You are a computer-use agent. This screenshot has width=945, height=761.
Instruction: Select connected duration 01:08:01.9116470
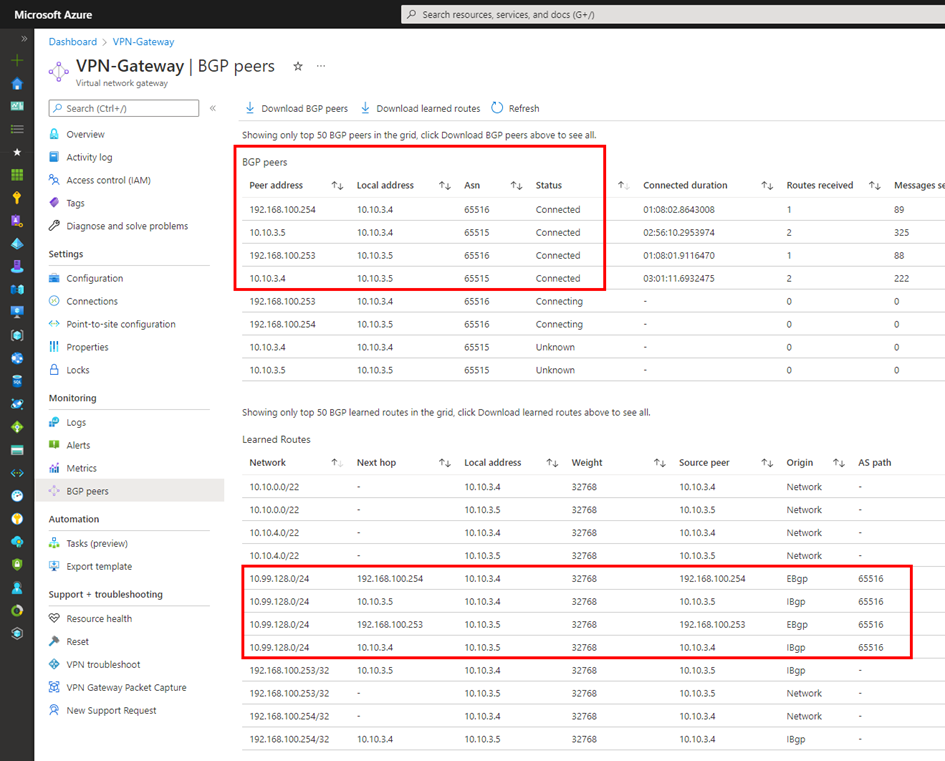click(679, 255)
